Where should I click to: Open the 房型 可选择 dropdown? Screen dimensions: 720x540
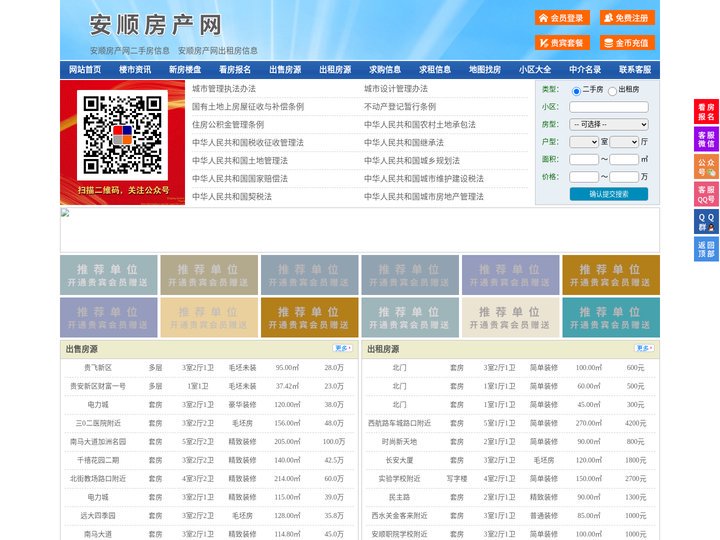pyautogui.click(x=609, y=124)
